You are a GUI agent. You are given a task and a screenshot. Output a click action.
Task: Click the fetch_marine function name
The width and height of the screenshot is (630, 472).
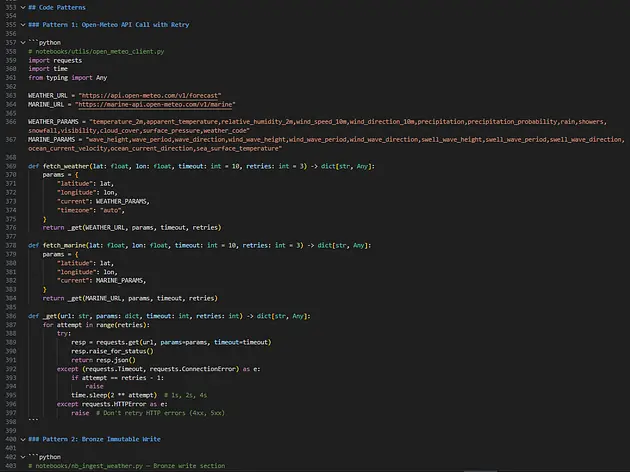(x=64, y=245)
